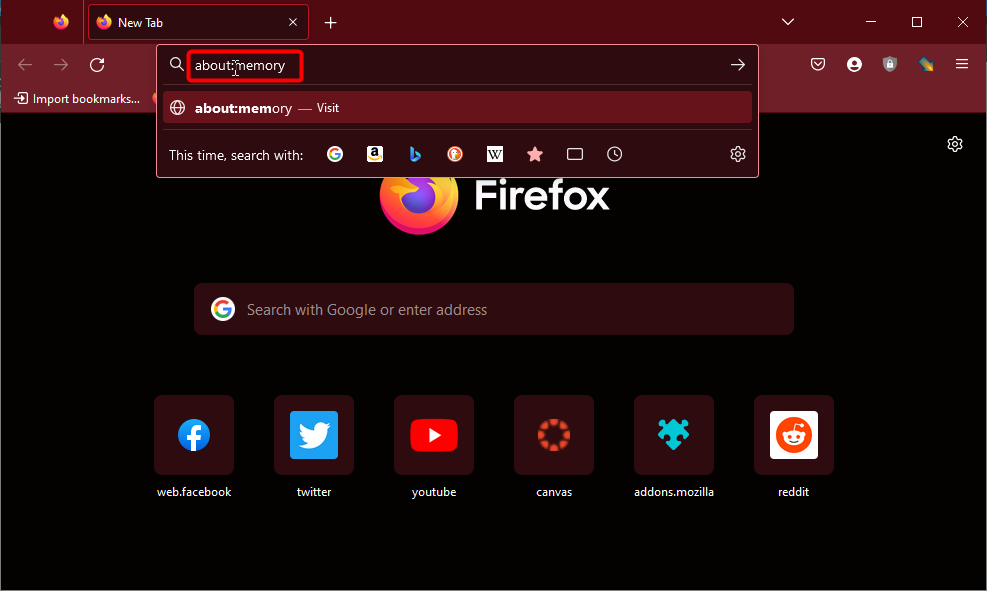
Task: Click the Go arrow in address bar
Action: pos(738,65)
